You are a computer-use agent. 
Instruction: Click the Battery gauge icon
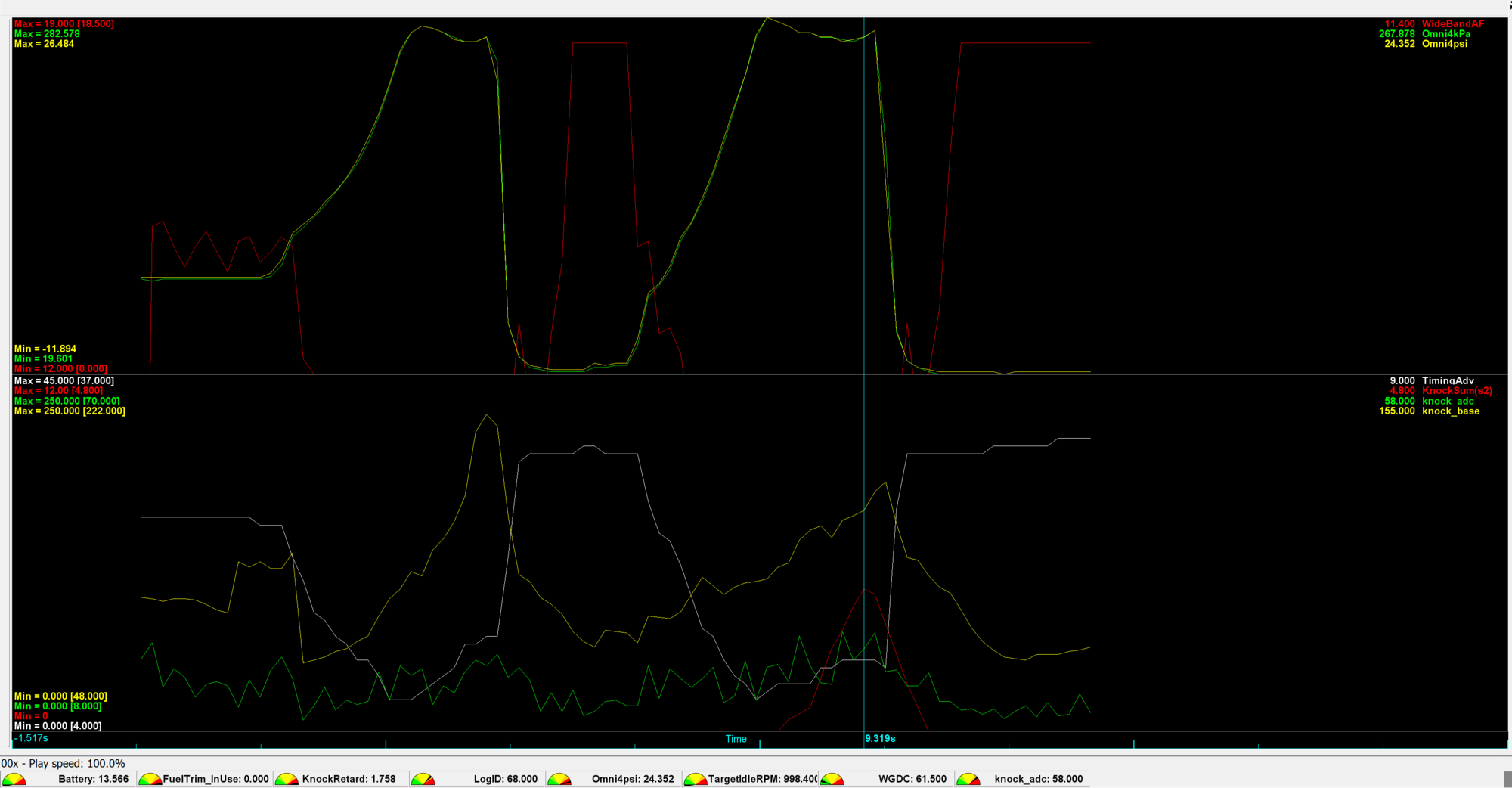point(14,780)
